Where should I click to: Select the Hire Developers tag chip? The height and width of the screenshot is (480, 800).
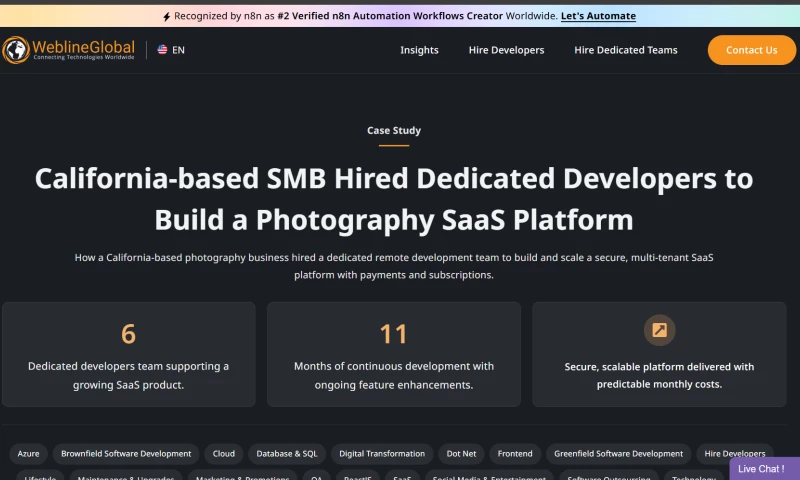[735, 453]
